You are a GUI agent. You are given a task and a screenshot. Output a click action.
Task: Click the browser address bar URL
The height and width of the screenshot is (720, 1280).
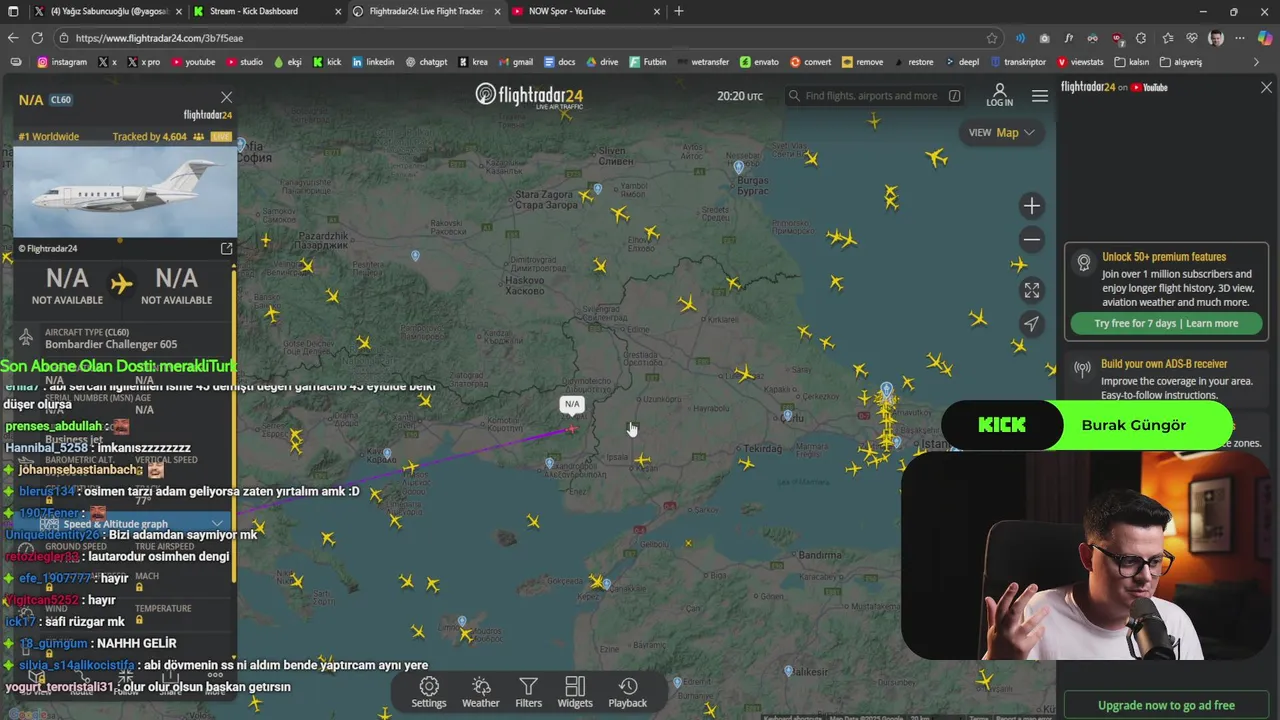tap(159, 38)
